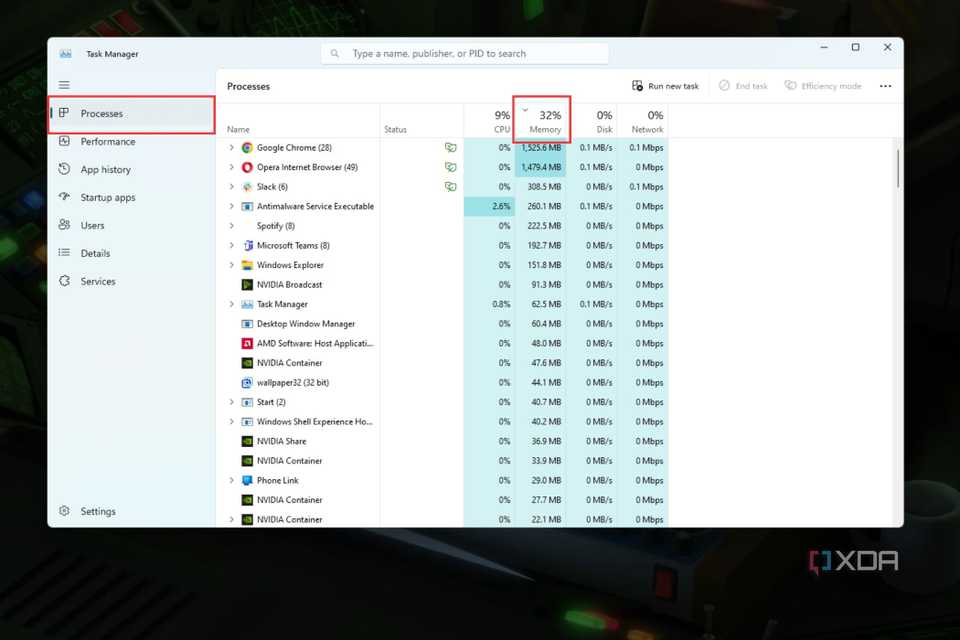Open Task Manager Settings
The image size is (960, 640).
click(97, 512)
